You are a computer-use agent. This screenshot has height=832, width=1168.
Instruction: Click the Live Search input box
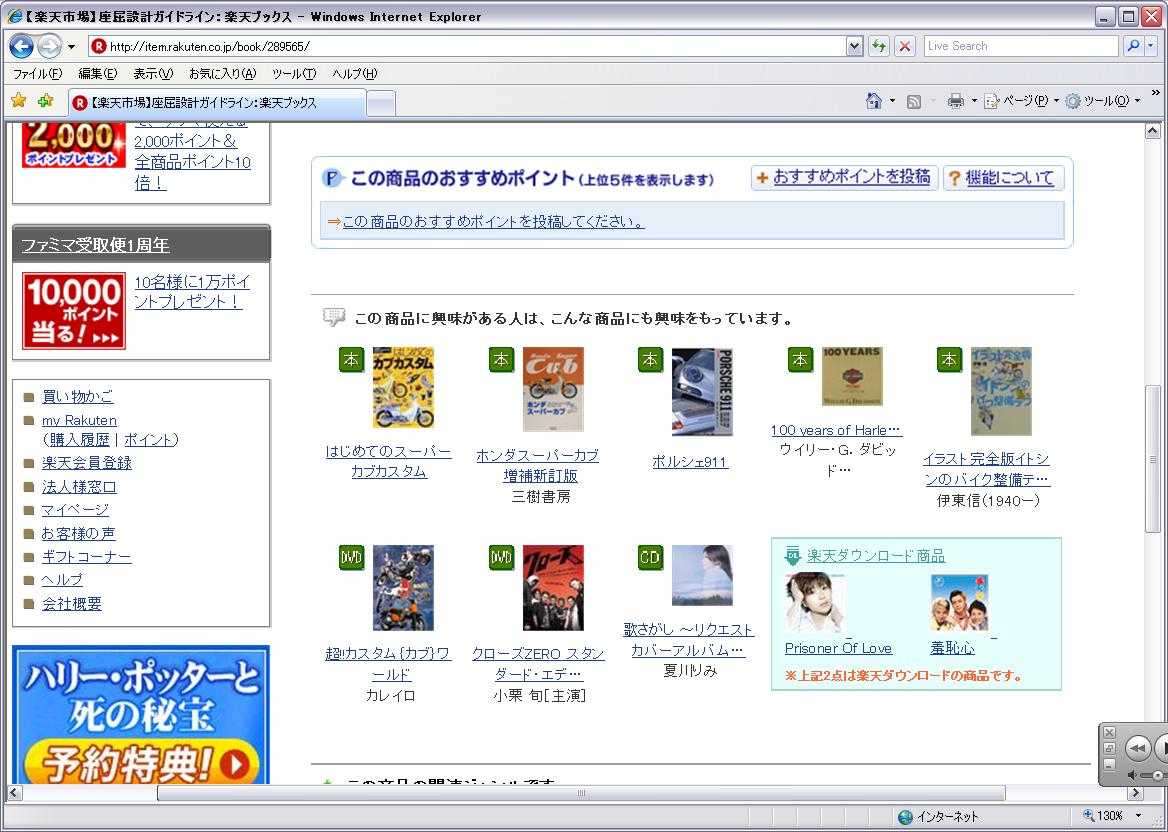coord(1021,46)
